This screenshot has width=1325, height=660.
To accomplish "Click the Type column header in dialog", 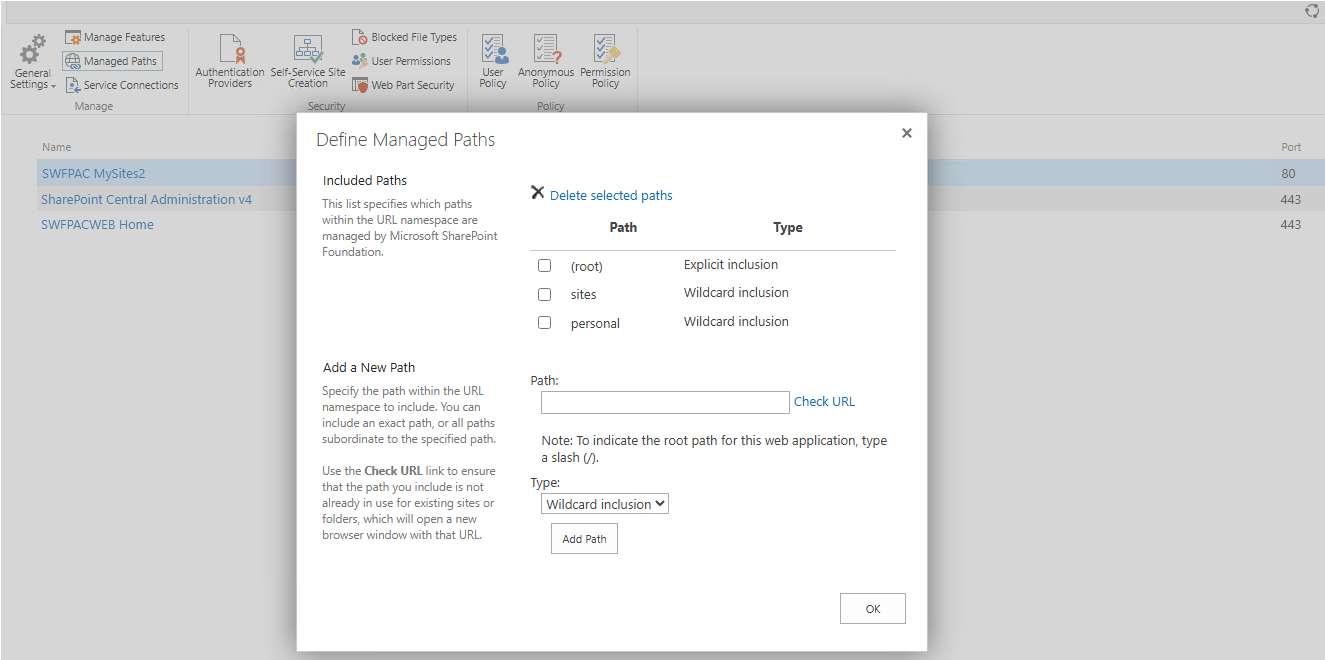I will 788,228.
